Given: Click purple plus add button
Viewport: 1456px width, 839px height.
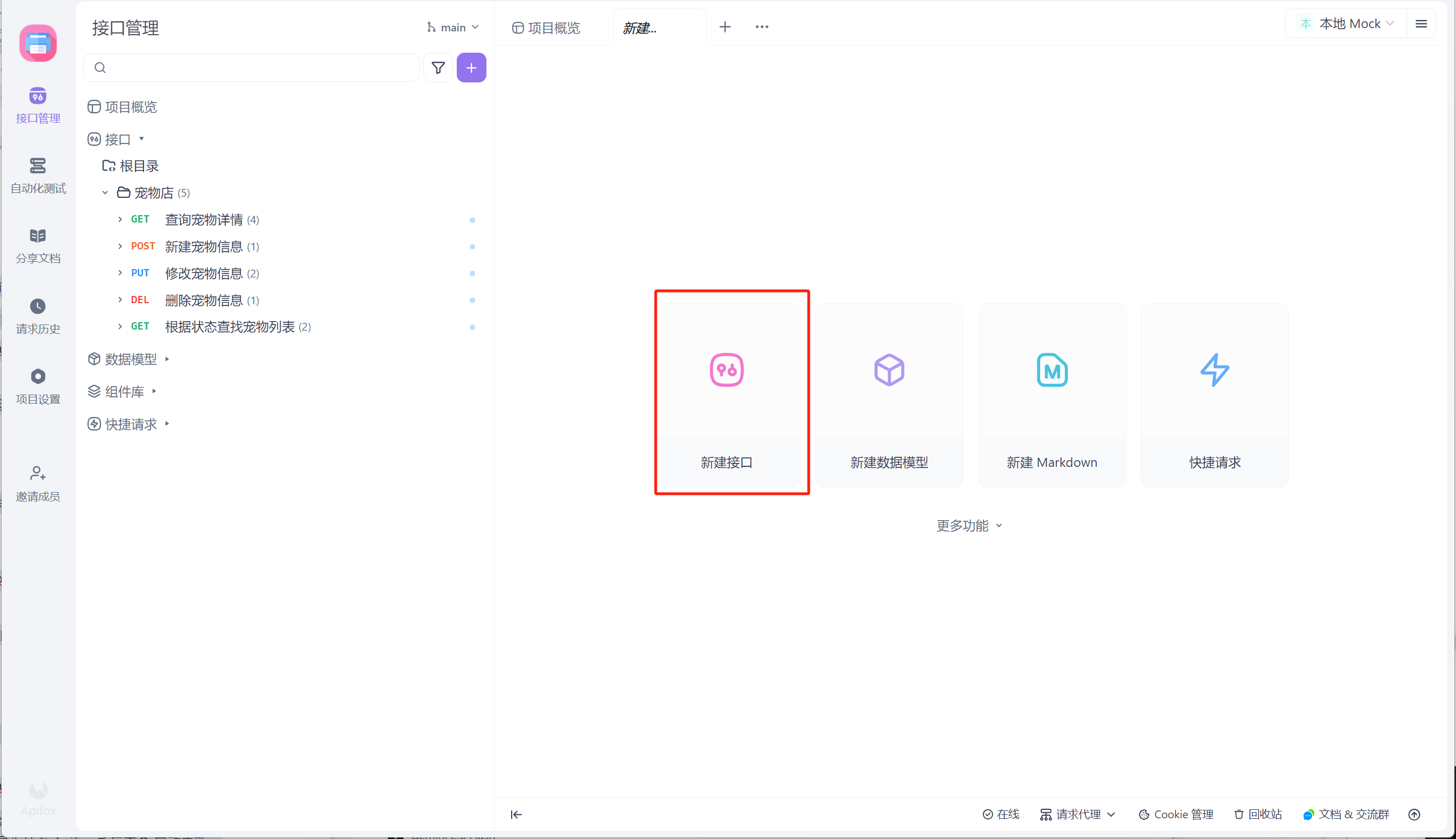Looking at the screenshot, I should coord(471,68).
